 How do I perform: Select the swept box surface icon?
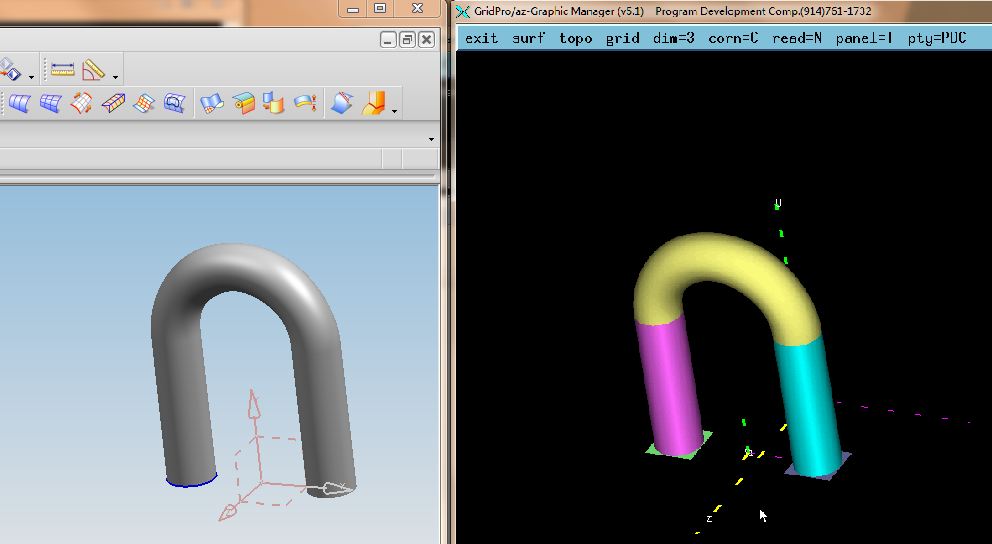[113, 103]
